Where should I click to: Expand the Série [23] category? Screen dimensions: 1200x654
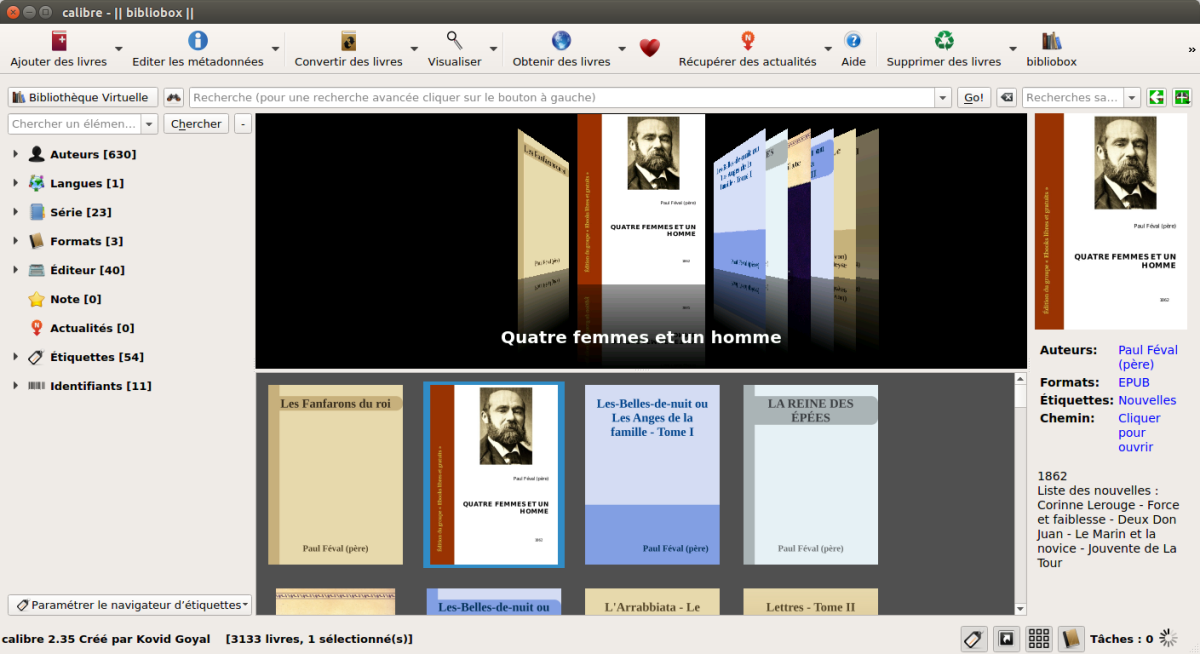click(x=15, y=213)
